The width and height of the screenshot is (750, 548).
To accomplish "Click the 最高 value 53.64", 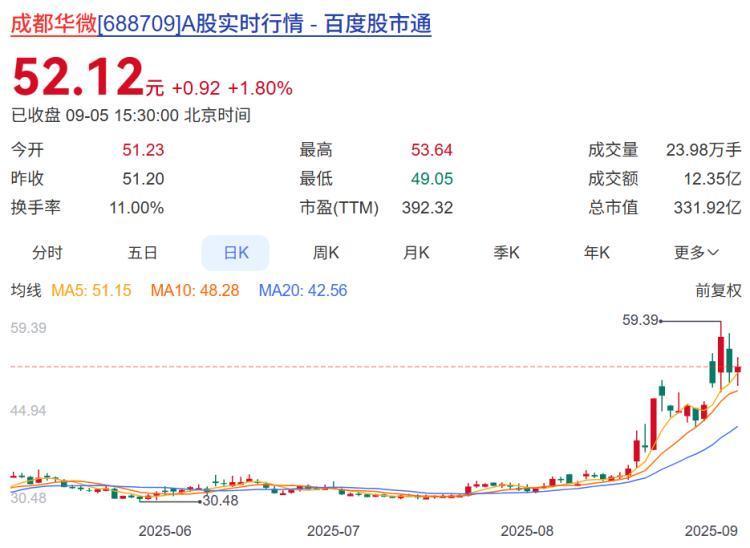I will pyautogui.click(x=431, y=150).
